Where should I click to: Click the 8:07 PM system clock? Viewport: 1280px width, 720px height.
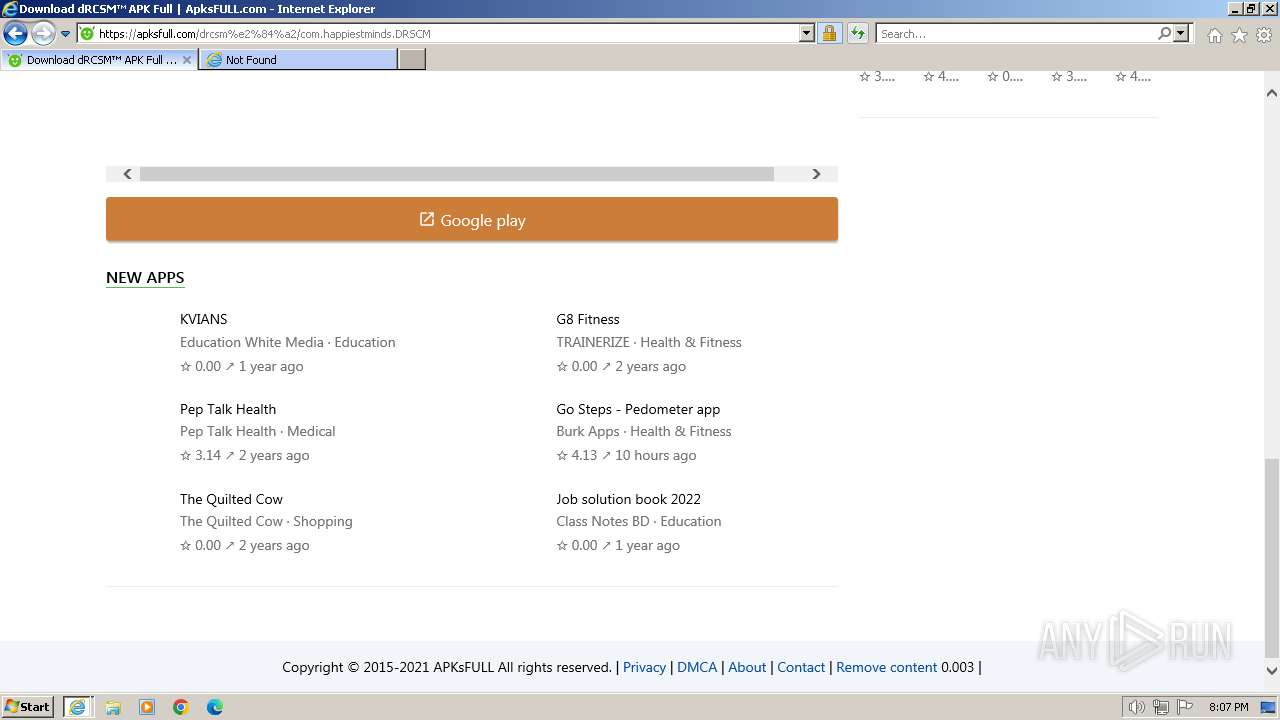pyautogui.click(x=1228, y=707)
